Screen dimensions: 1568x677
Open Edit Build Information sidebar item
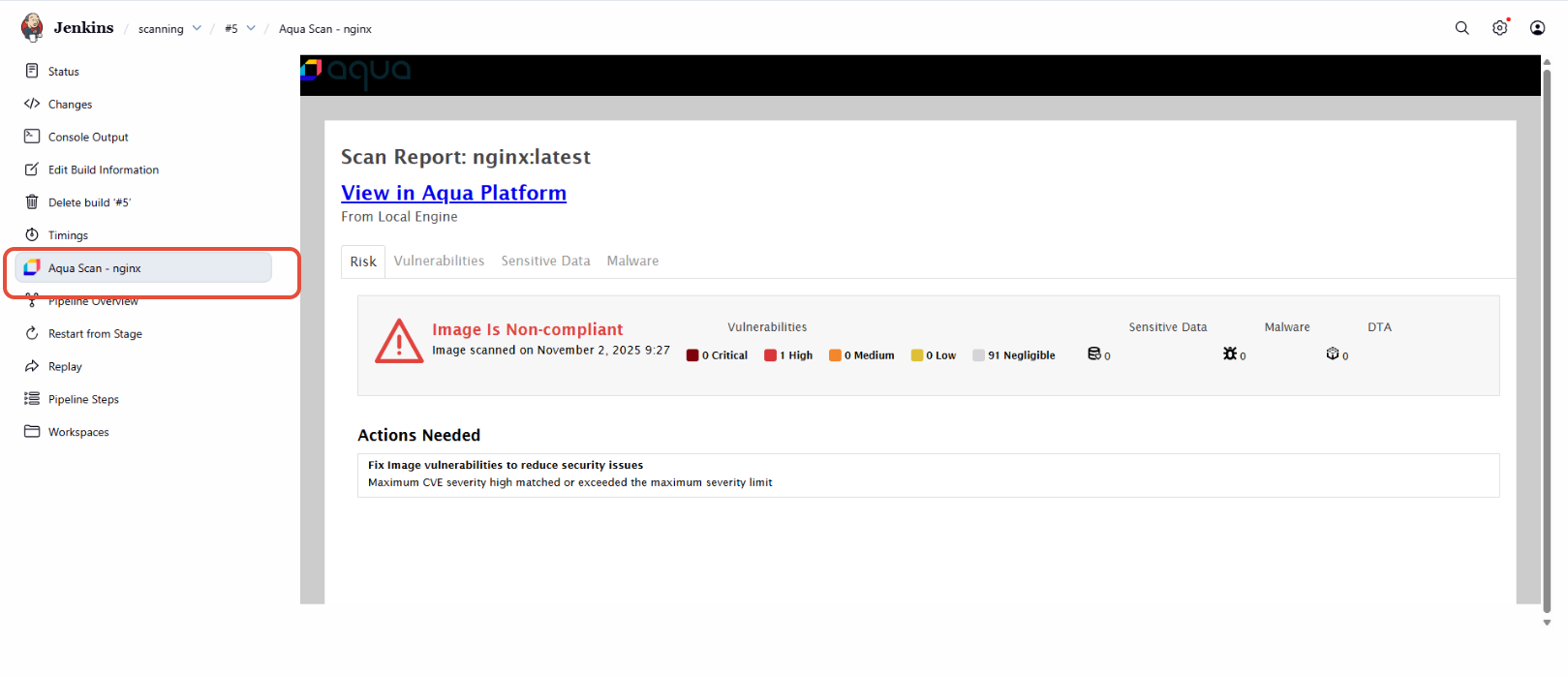point(143,169)
